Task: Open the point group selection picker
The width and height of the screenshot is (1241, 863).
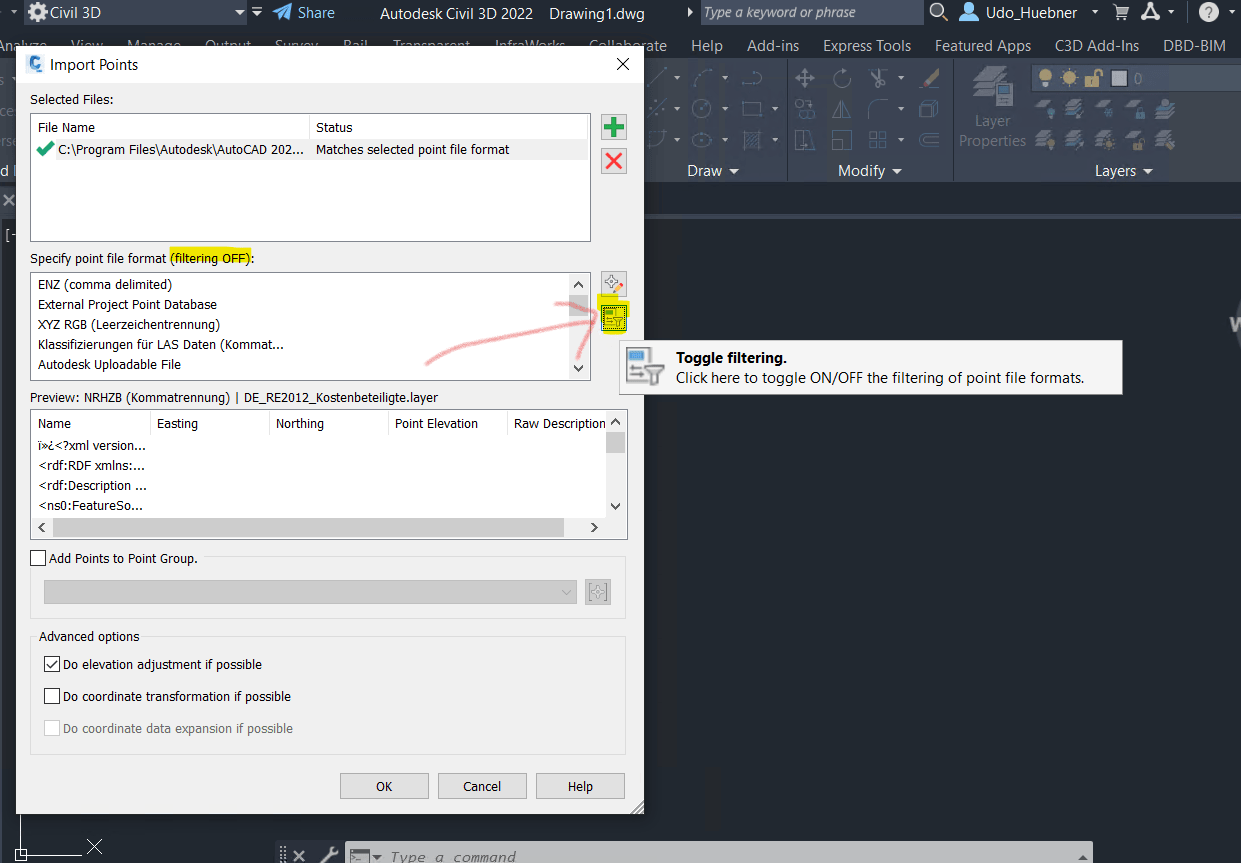Action: 597,592
